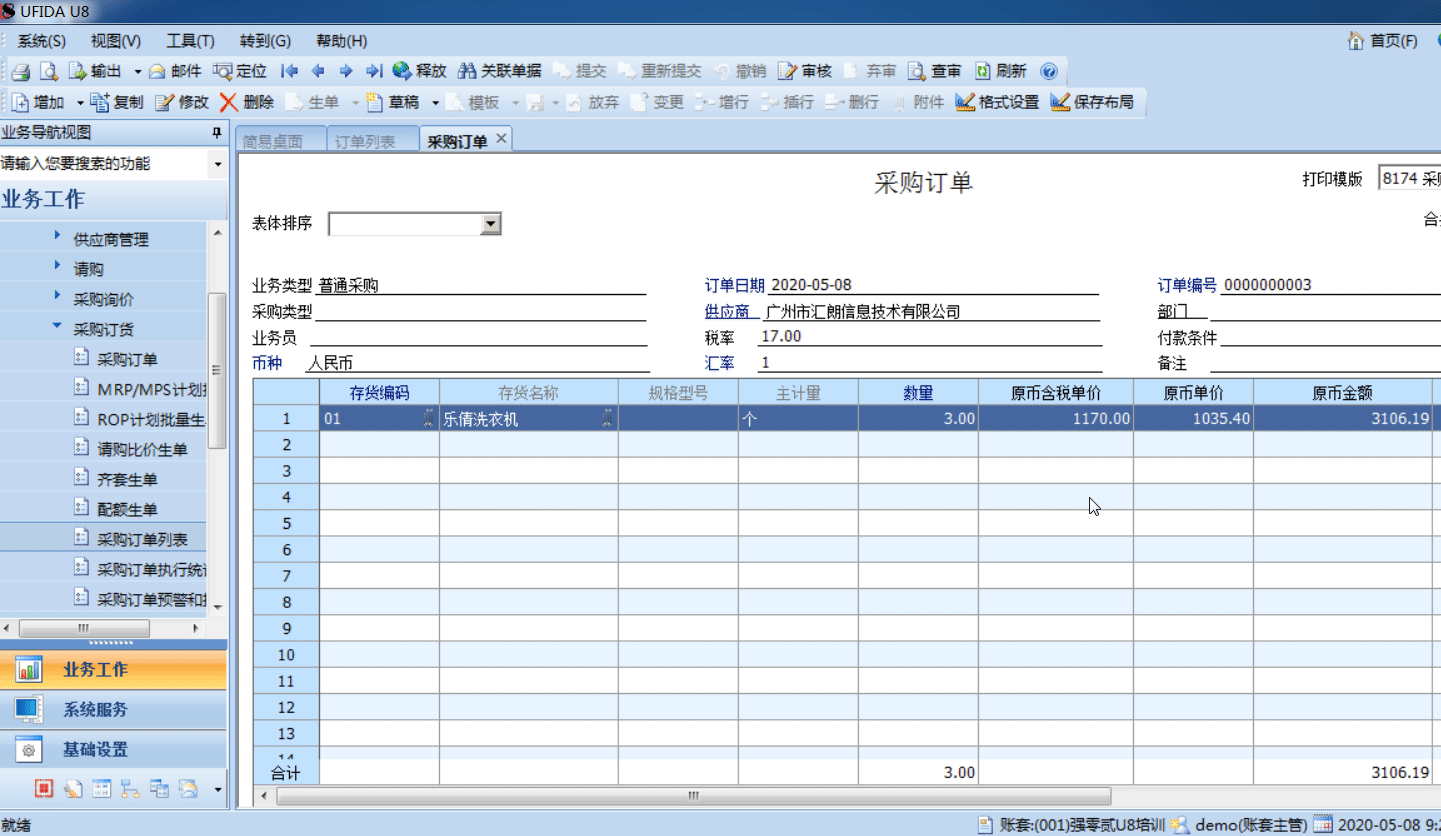Open the 输出 dropdown arrow
Screen dimensions: 1441x836
tap(137, 72)
